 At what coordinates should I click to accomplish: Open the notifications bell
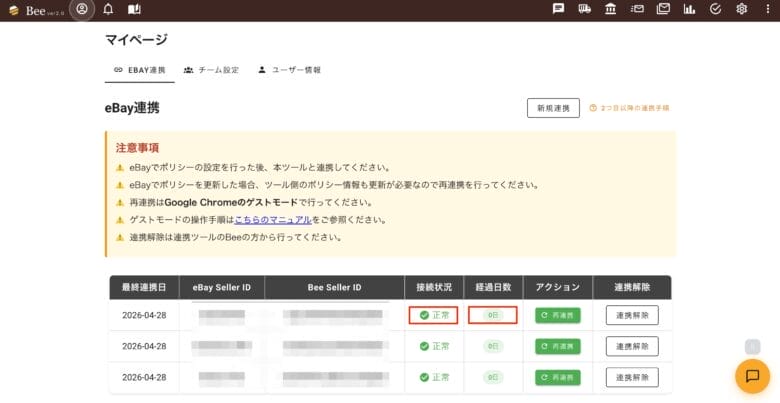[x=108, y=9]
